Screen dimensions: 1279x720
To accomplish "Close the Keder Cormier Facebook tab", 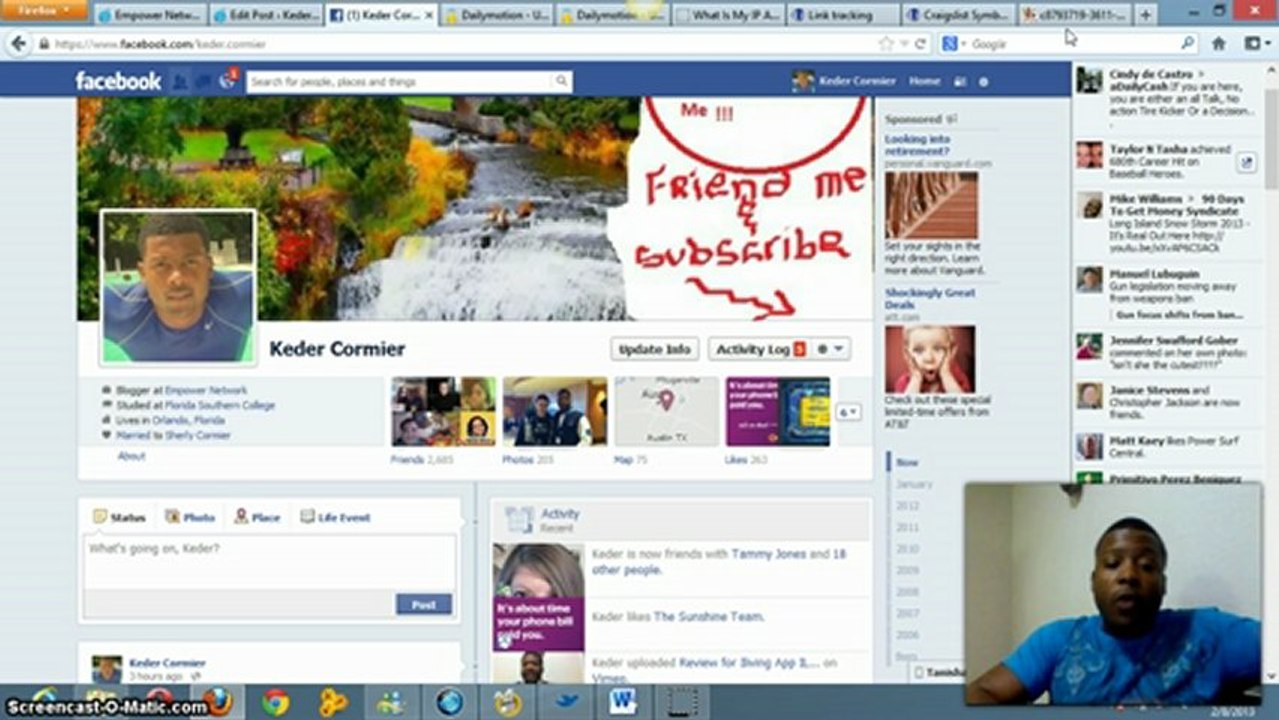I will pyautogui.click(x=429, y=15).
